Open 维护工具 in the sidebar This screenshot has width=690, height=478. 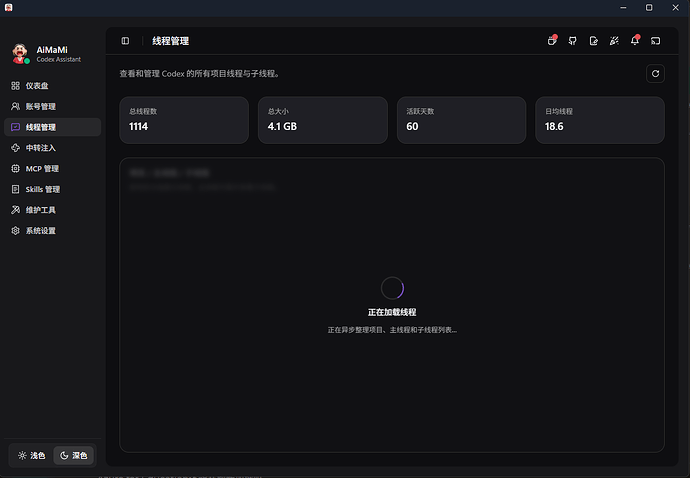click(x=52, y=210)
